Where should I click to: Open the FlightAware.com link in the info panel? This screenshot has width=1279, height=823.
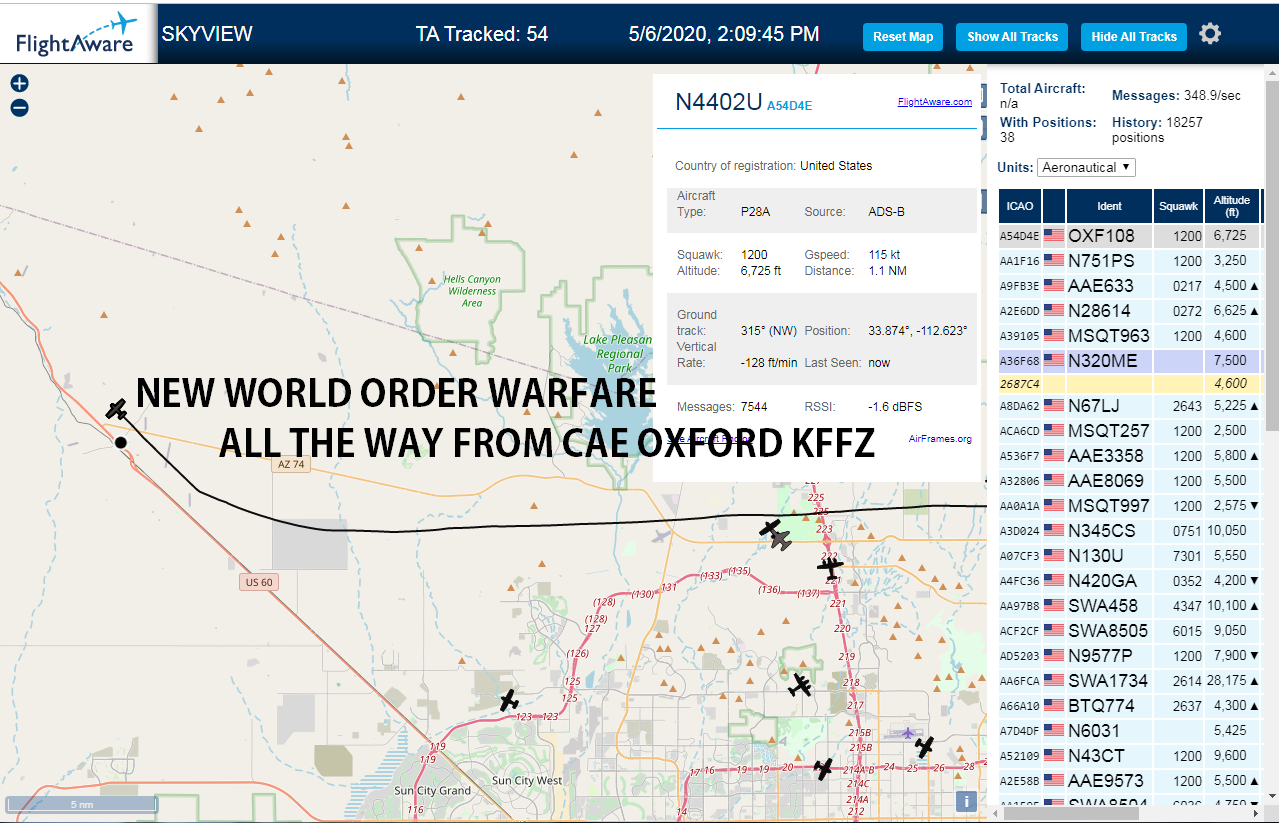pos(935,102)
